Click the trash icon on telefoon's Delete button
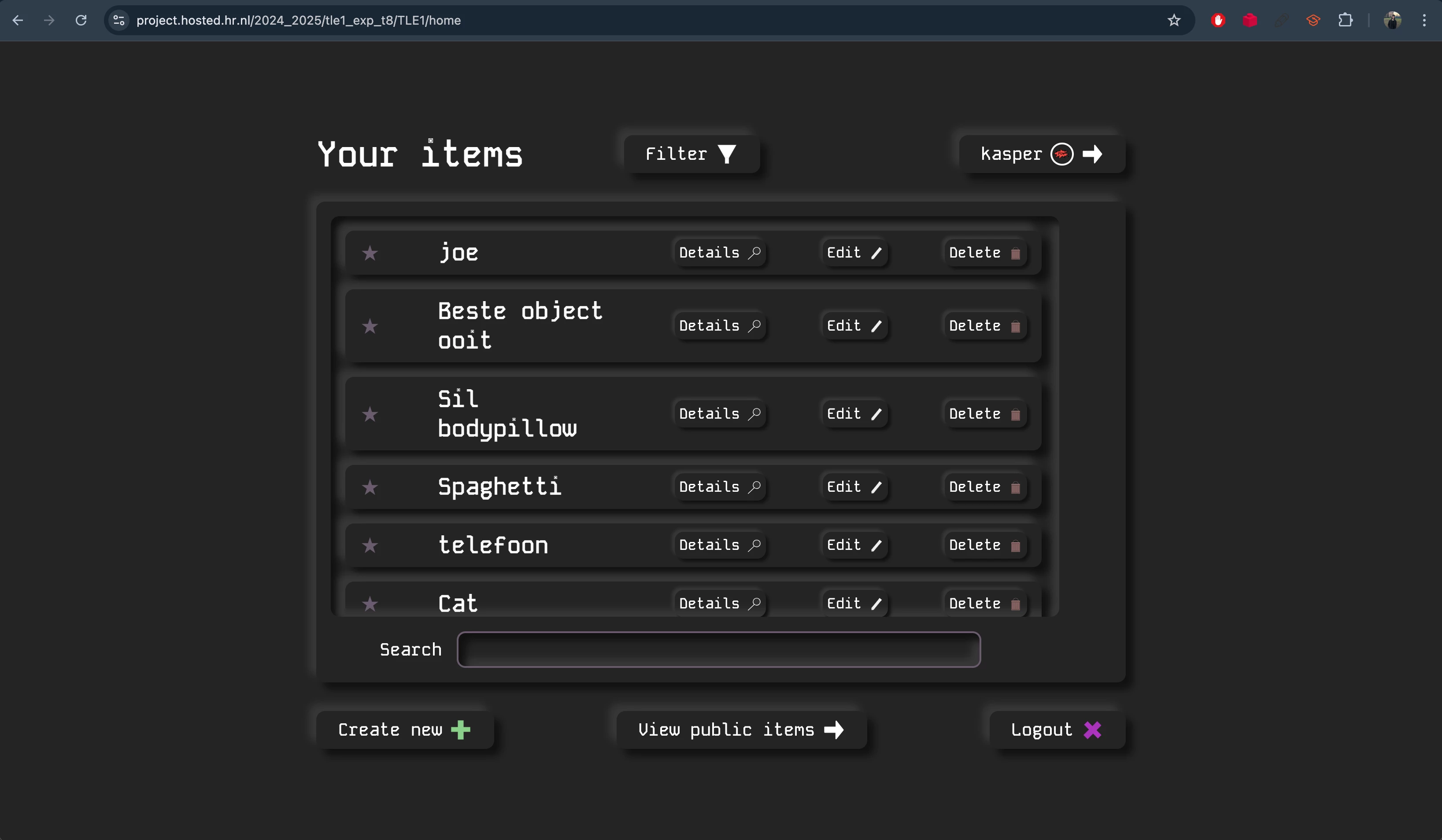 pyautogui.click(x=1016, y=546)
